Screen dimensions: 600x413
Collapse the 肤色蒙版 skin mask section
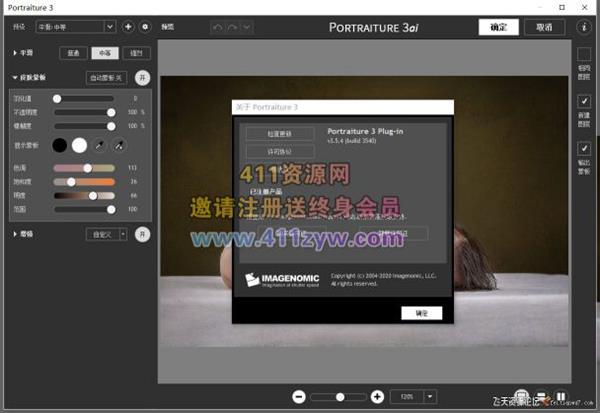[15, 78]
